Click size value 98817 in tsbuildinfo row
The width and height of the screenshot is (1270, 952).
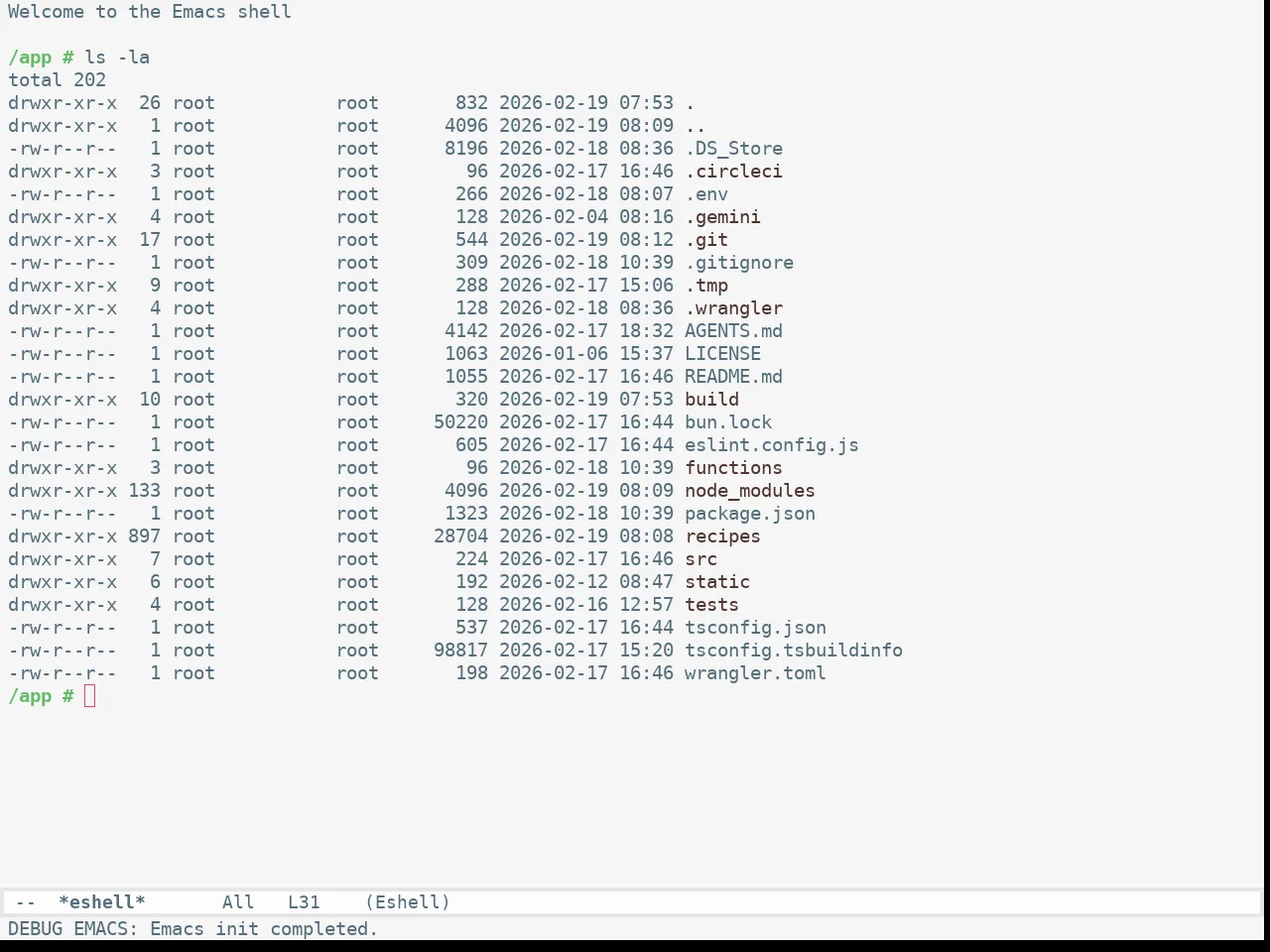[x=461, y=651]
